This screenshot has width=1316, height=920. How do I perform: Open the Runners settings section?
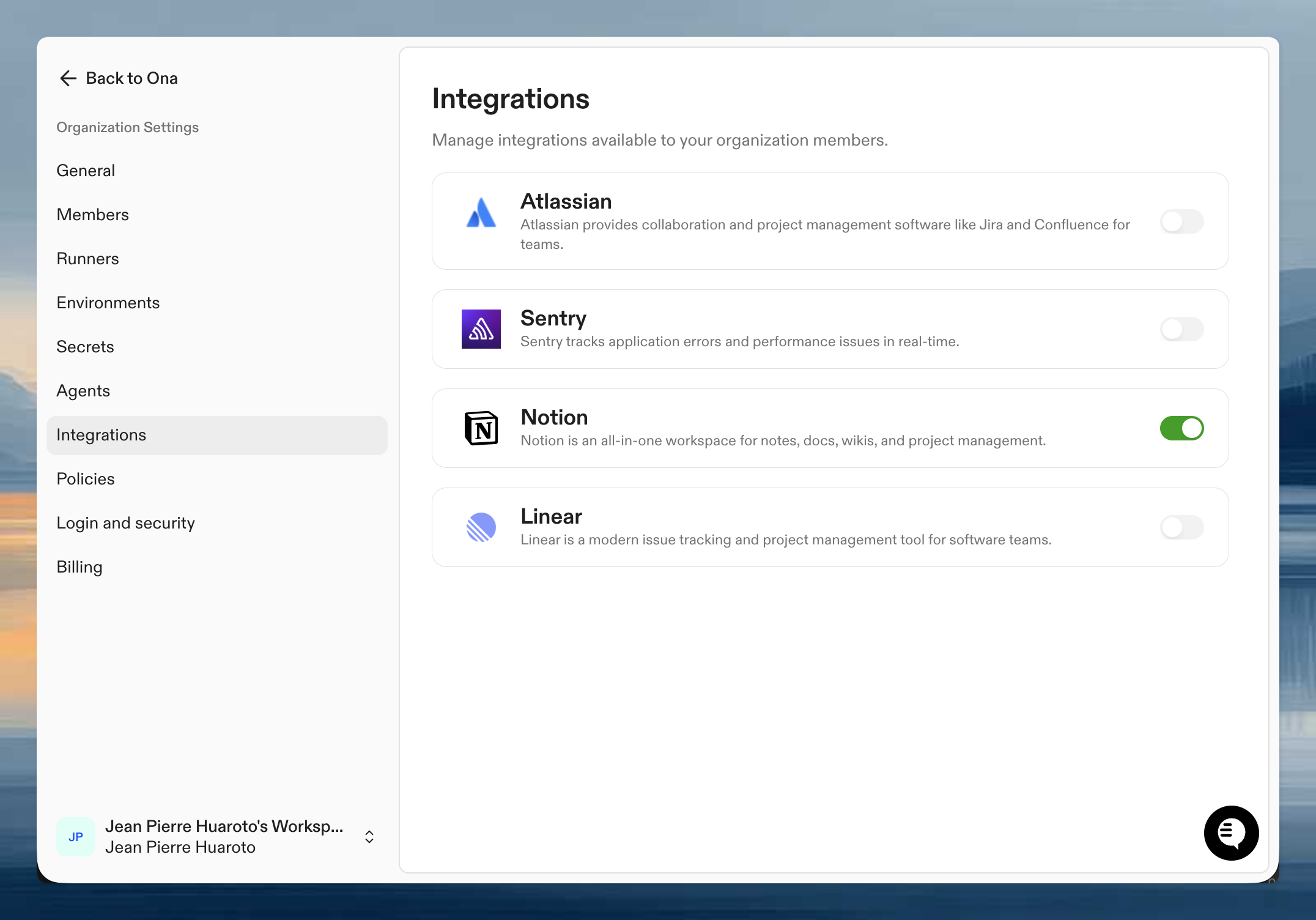click(87, 259)
